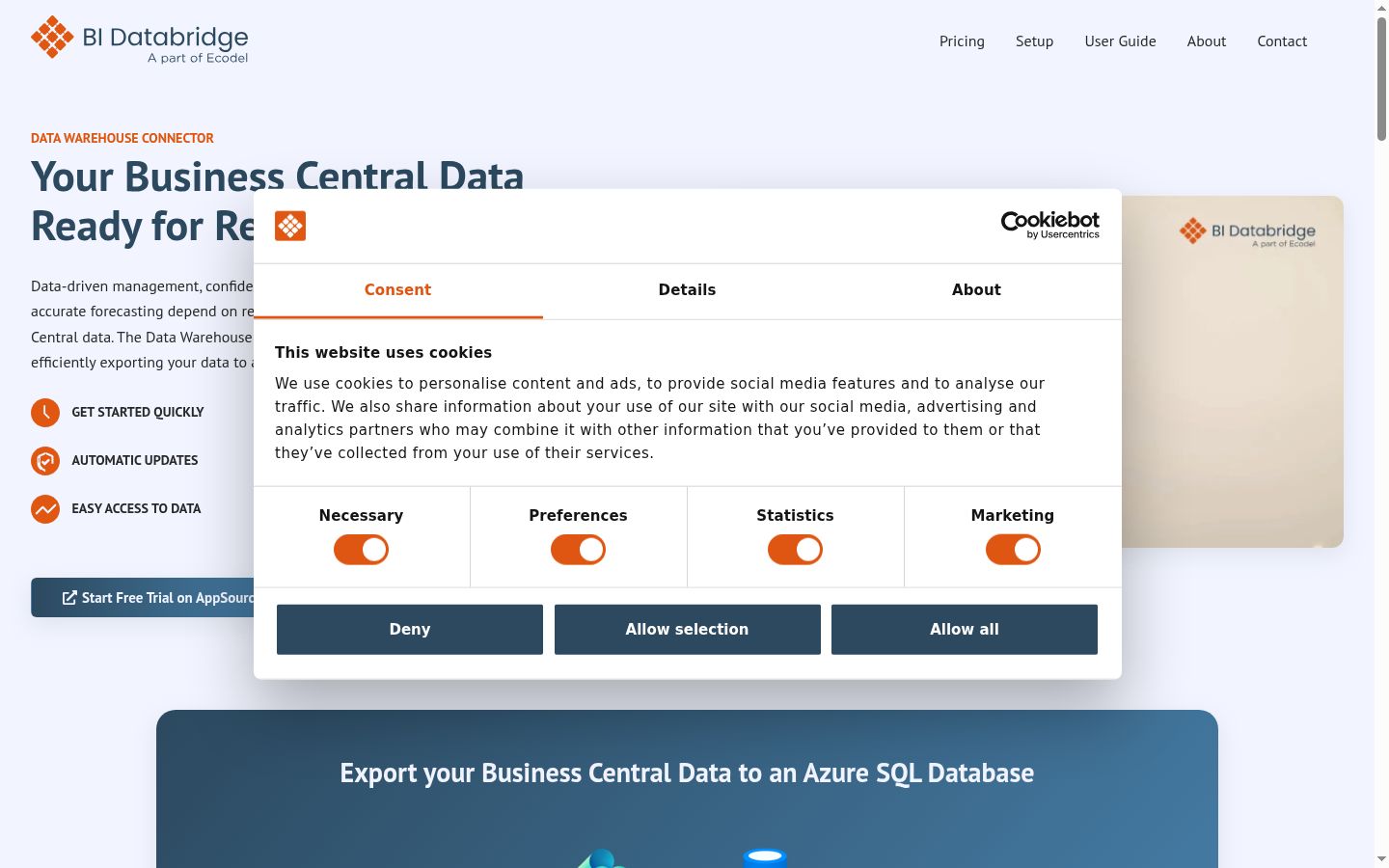Click the 'AUTOMATIC UPDATES' text
The width and height of the screenshot is (1389, 868).
tap(135, 461)
